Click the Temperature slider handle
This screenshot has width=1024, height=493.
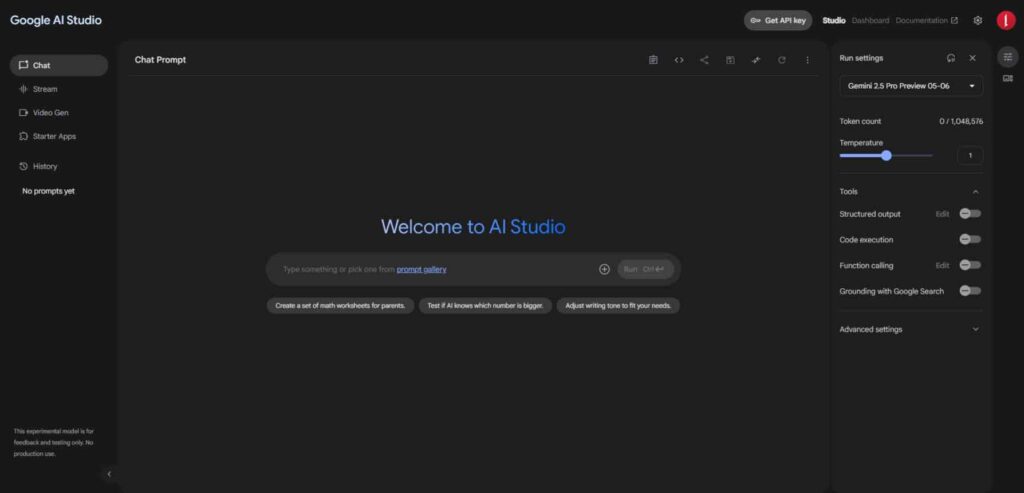[886, 155]
